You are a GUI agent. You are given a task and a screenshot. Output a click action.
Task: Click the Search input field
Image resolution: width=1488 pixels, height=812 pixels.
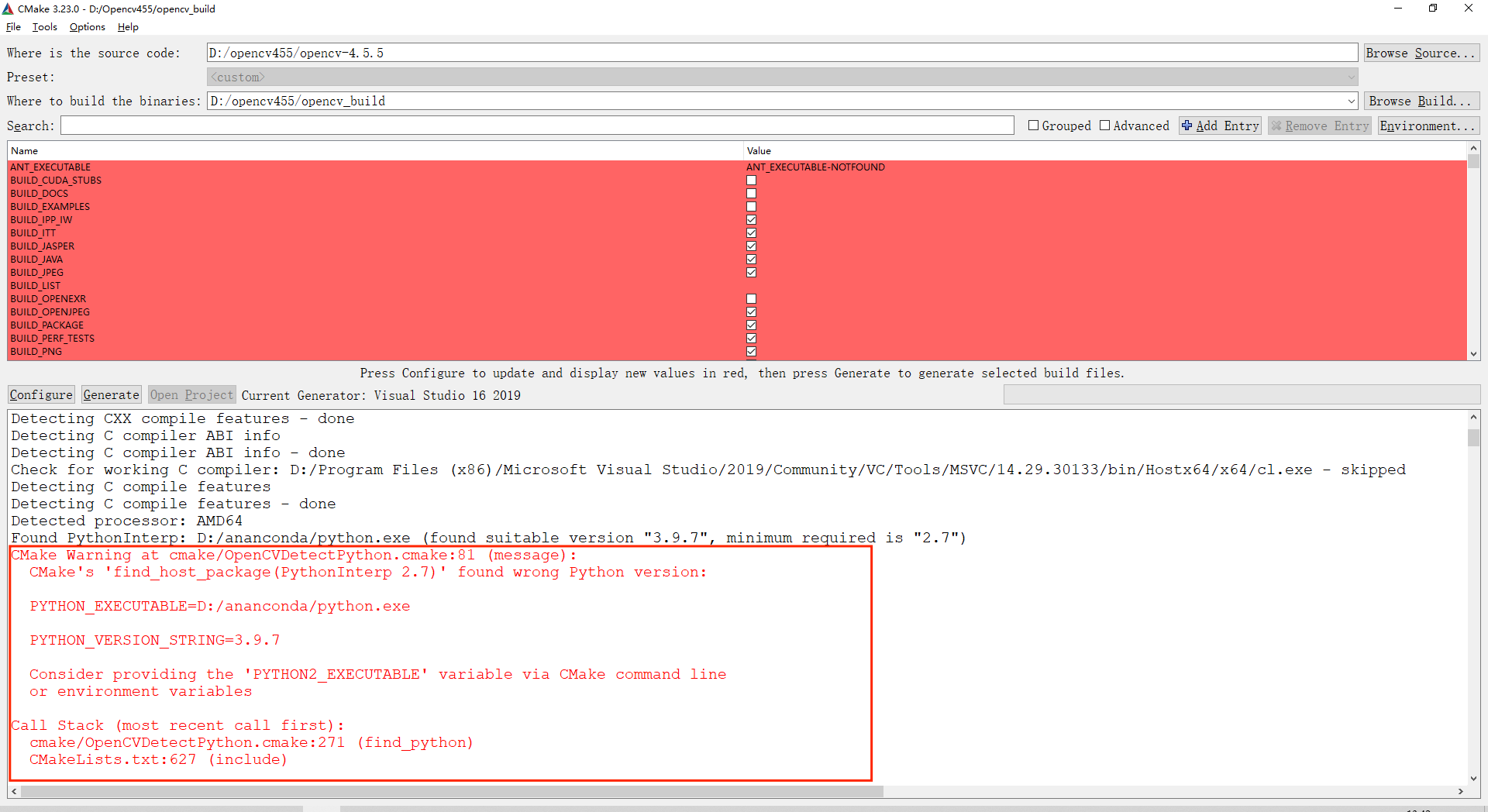click(537, 126)
